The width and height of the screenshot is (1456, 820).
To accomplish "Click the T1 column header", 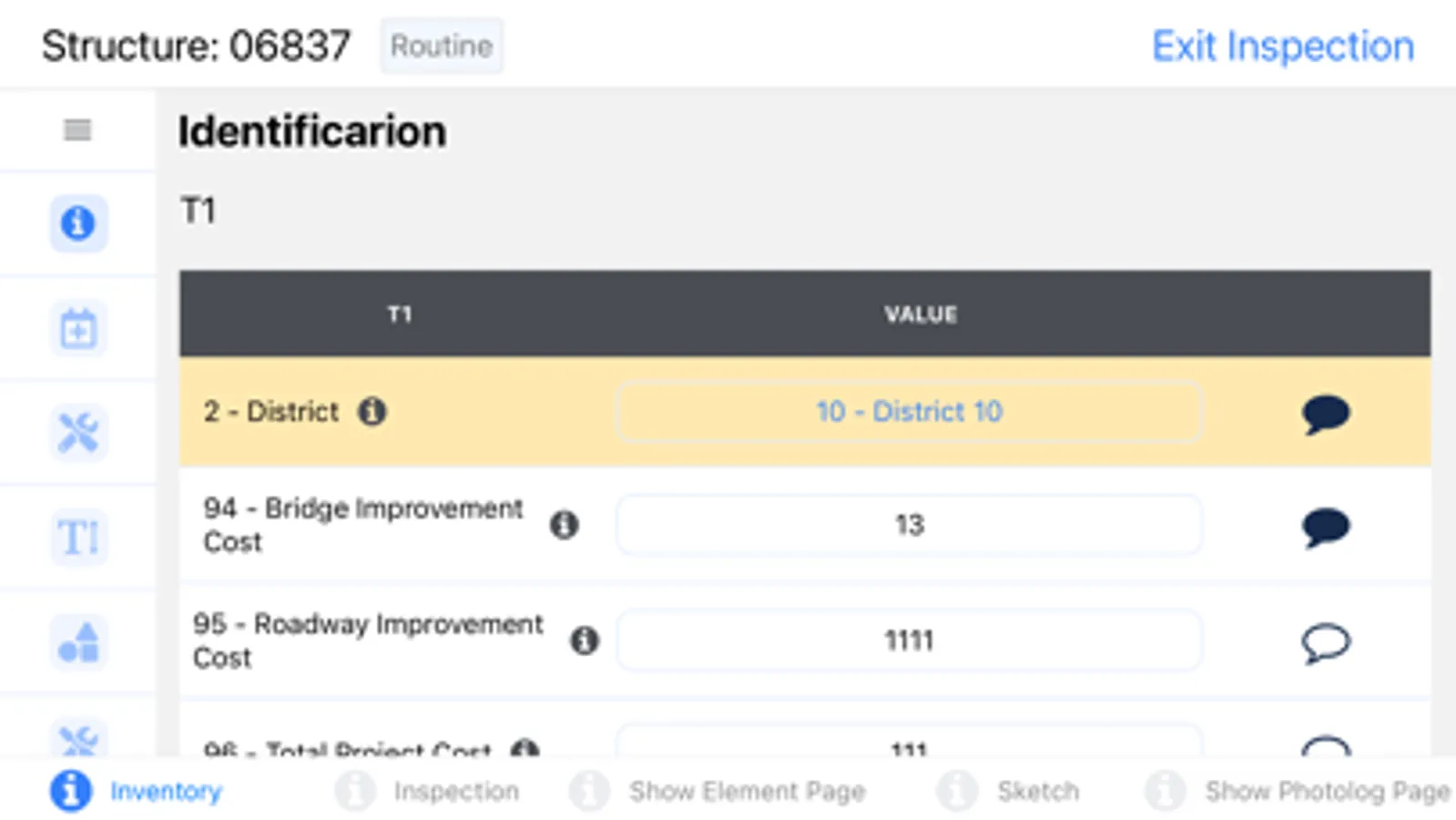I will [400, 314].
